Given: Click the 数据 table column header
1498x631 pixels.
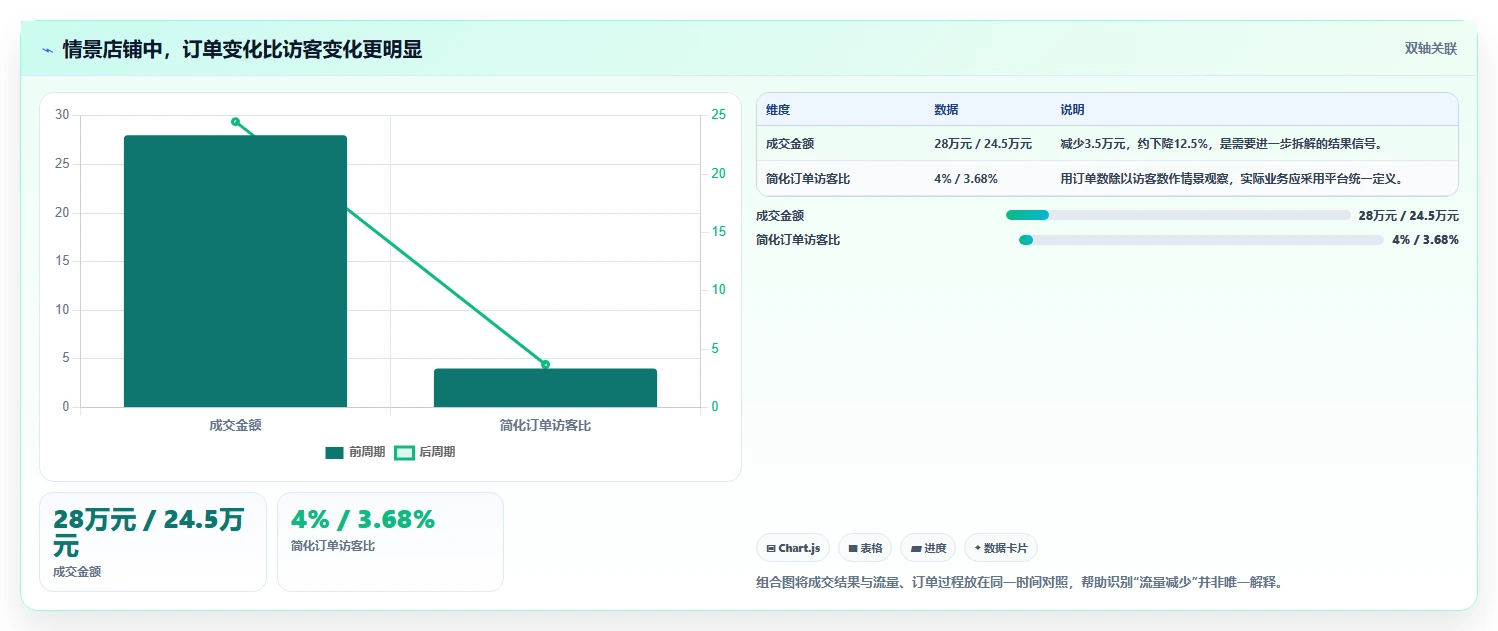Looking at the screenshot, I should 946,110.
